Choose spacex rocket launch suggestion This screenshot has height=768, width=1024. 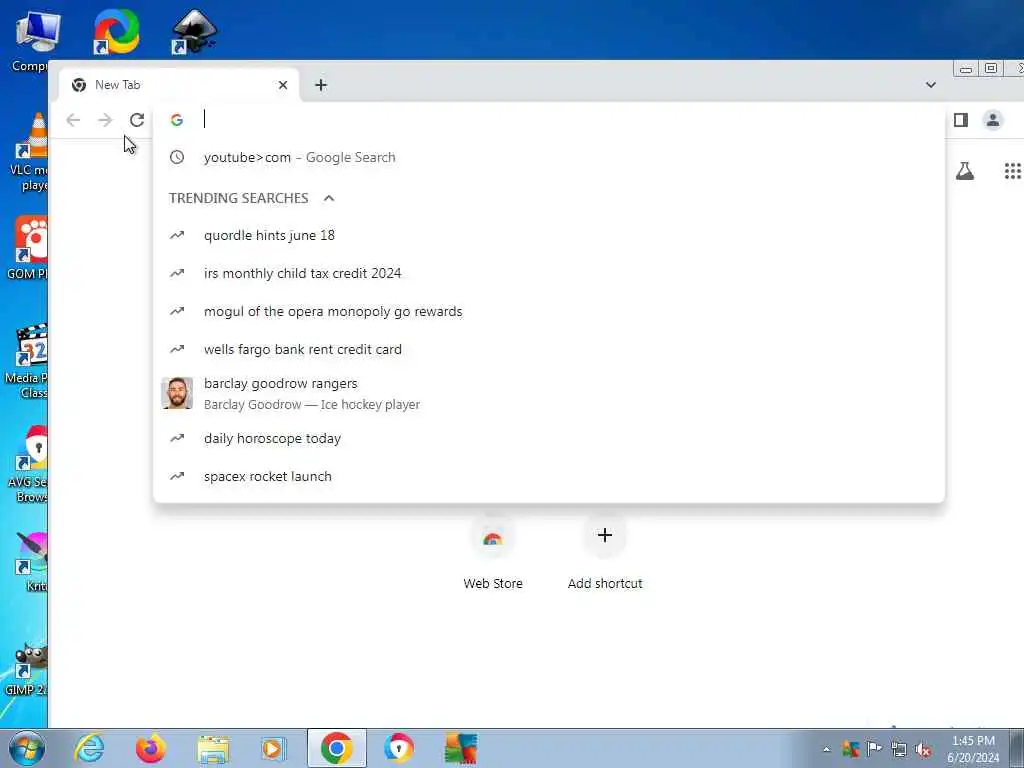[549, 476]
